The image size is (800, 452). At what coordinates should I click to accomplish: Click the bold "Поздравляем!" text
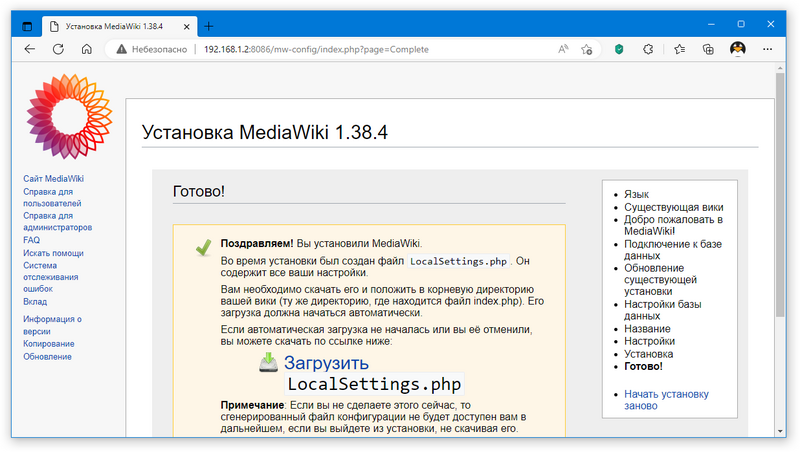tap(257, 243)
